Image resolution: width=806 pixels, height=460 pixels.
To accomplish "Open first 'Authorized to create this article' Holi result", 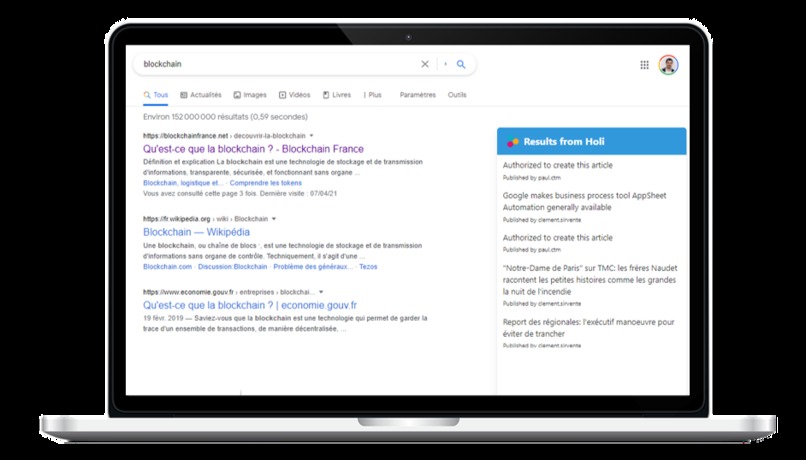I will click(x=558, y=165).
